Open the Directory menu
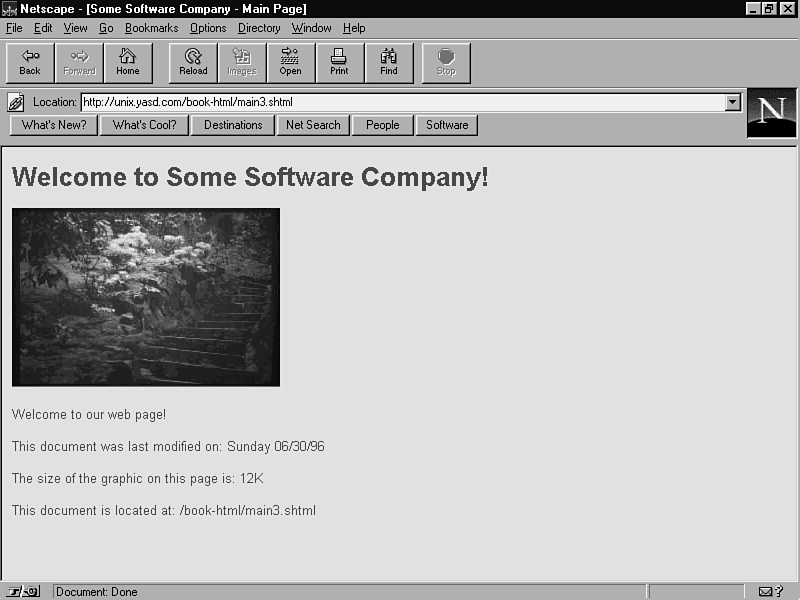 tap(259, 28)
